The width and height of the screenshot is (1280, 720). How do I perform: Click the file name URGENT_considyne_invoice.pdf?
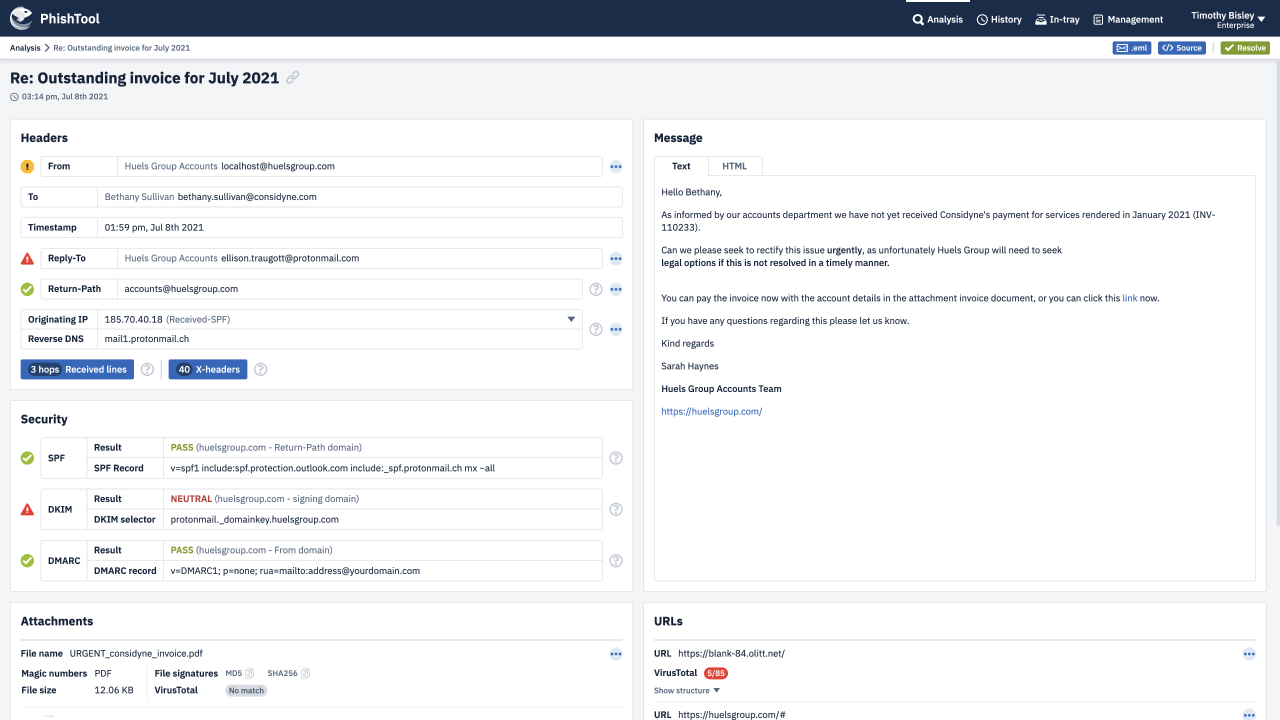point(136,653)
